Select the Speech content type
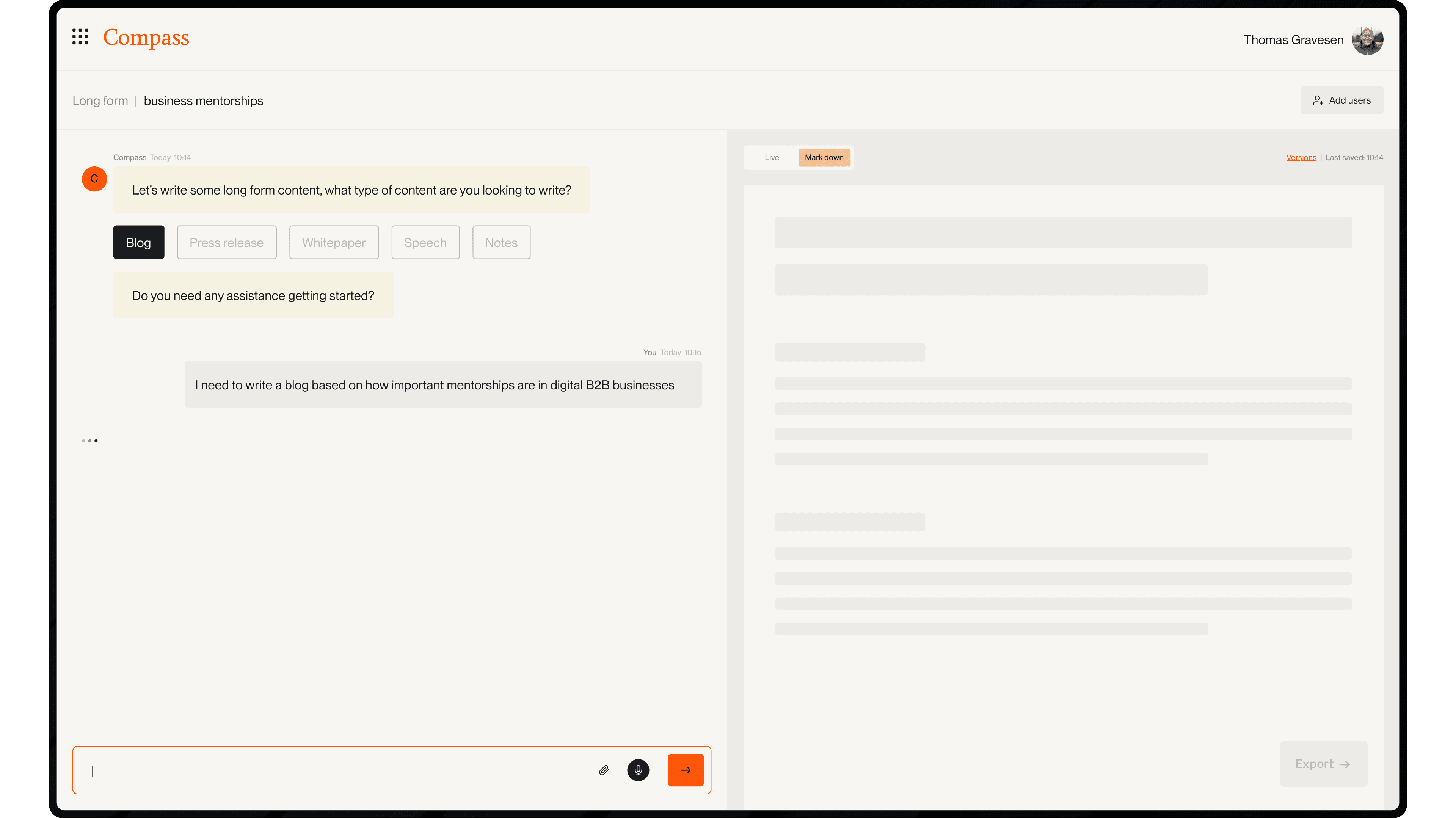 point(425,243)
